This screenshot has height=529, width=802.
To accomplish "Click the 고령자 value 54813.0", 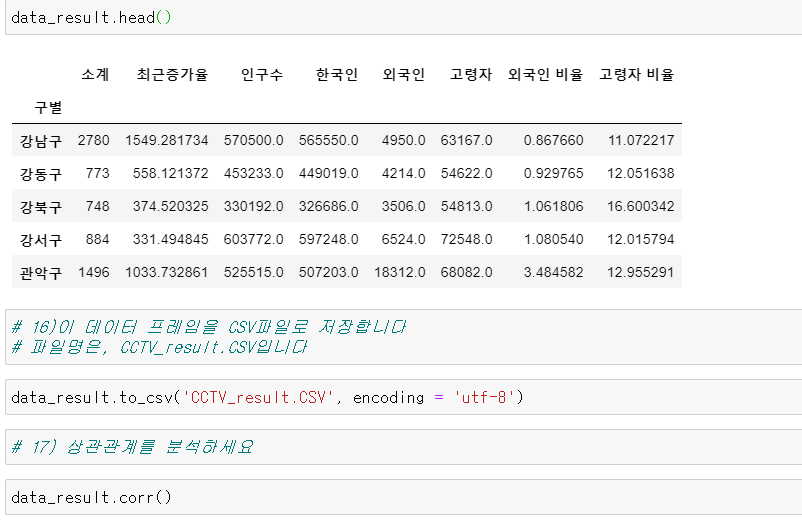I will (466, 206).
